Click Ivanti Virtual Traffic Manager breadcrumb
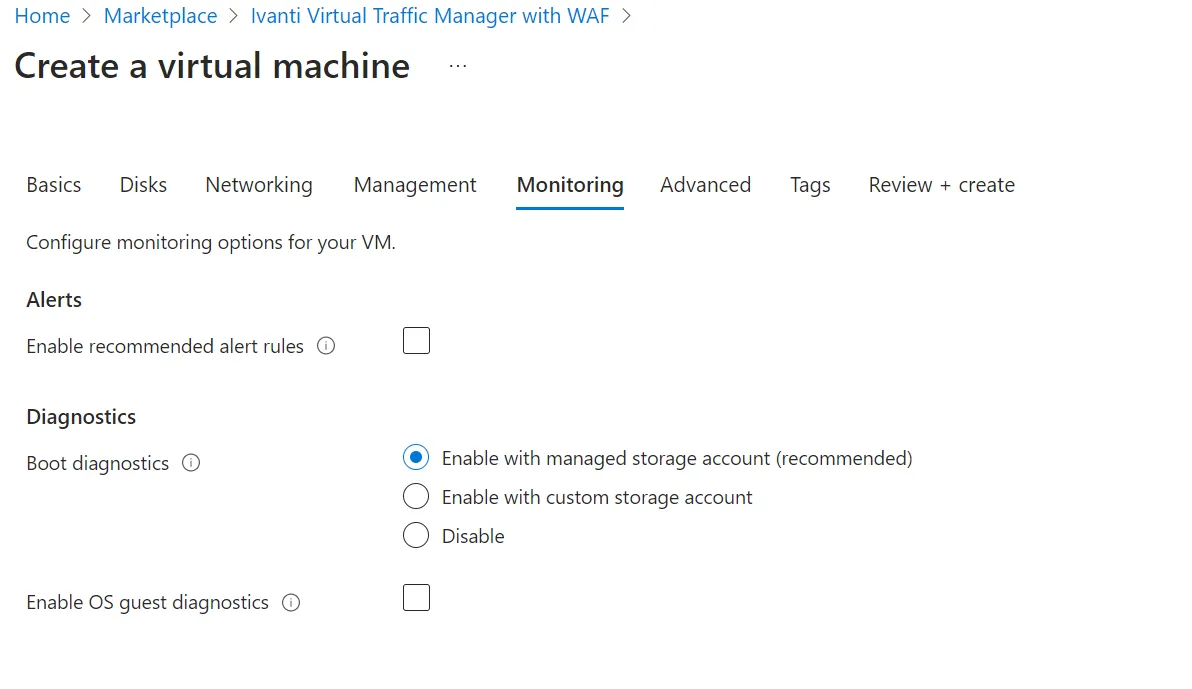The height and width of the screenshot is (689, 1192). coord(430,16)
